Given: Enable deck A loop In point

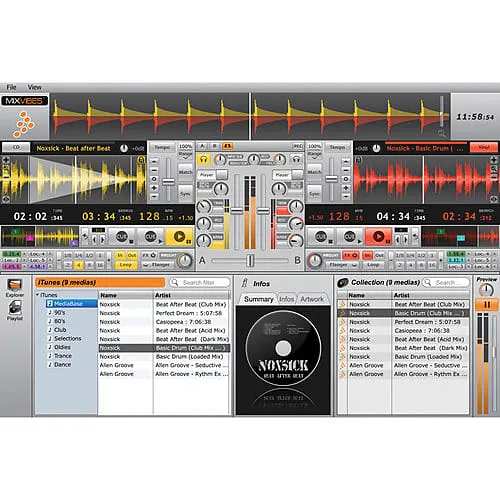Looking at the screenshot, I should pos(120,256).
